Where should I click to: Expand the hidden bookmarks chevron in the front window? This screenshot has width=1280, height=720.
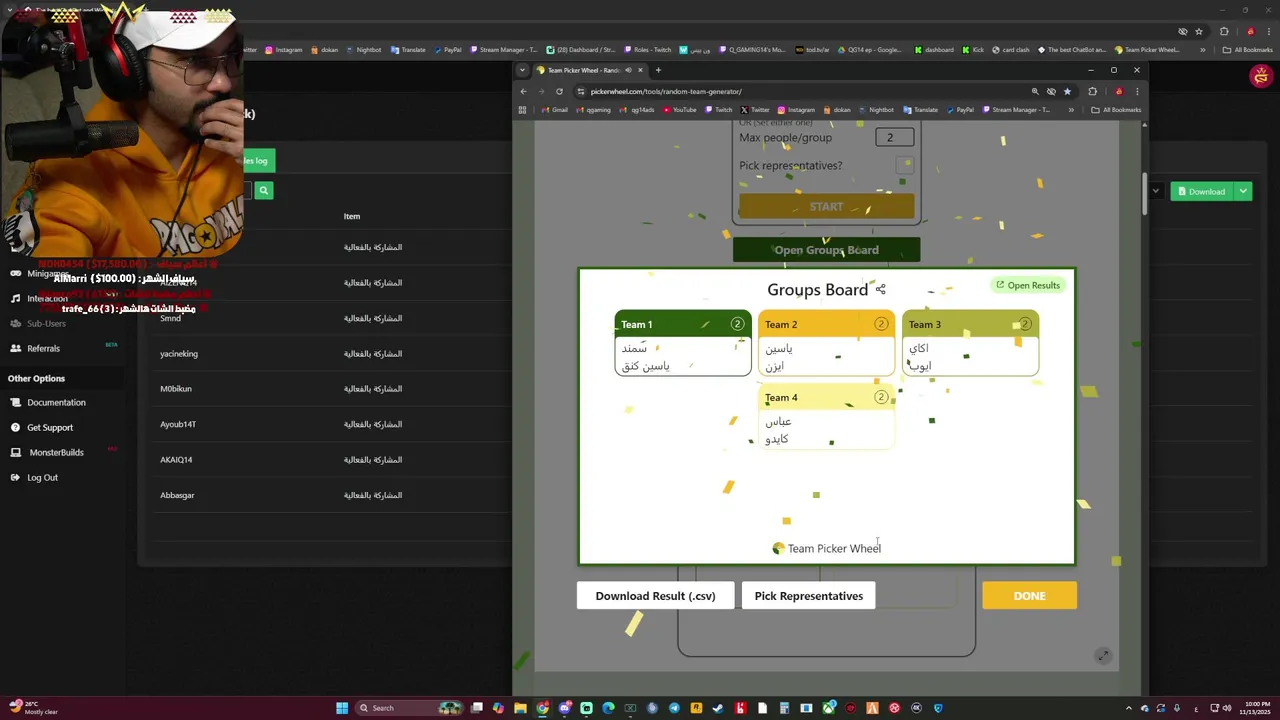[x=1071, y=110]
